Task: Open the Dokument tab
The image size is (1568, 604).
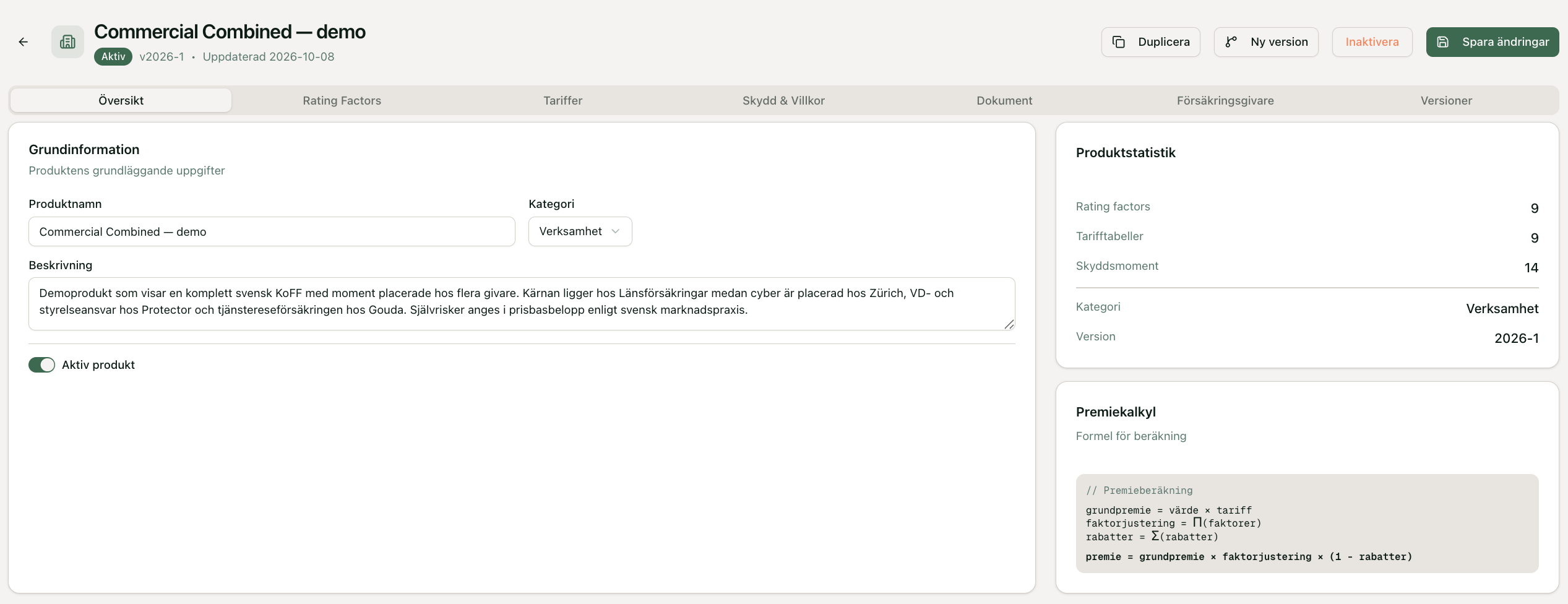Action: coord(1004,100)
